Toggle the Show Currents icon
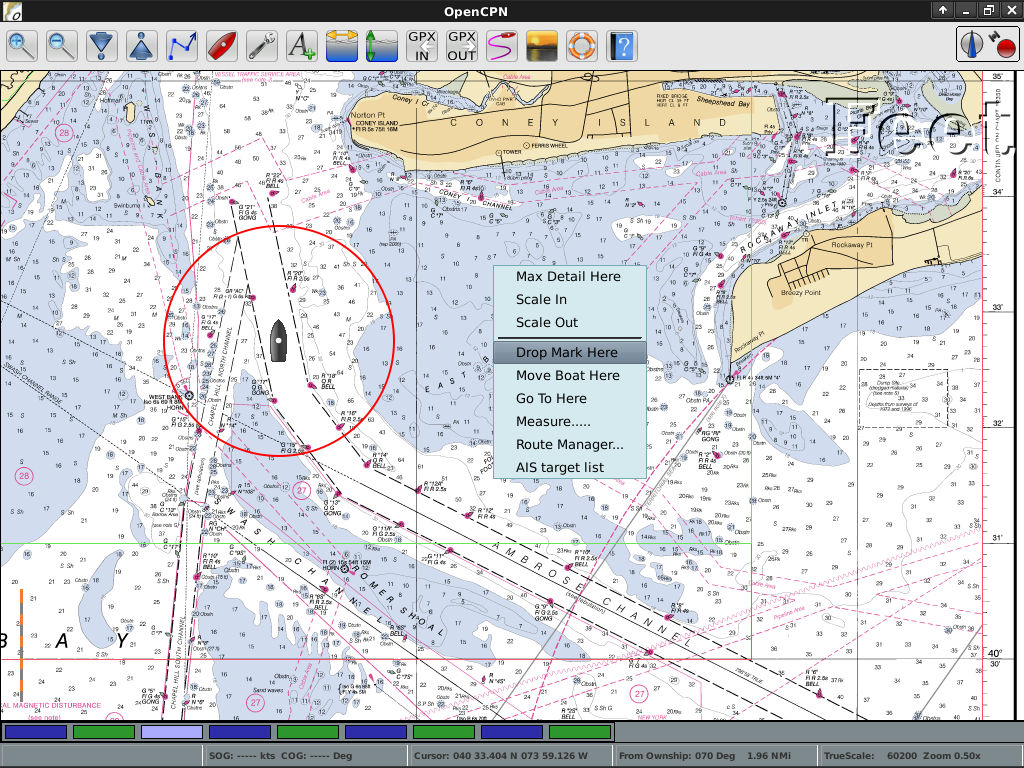 [342, 46]
